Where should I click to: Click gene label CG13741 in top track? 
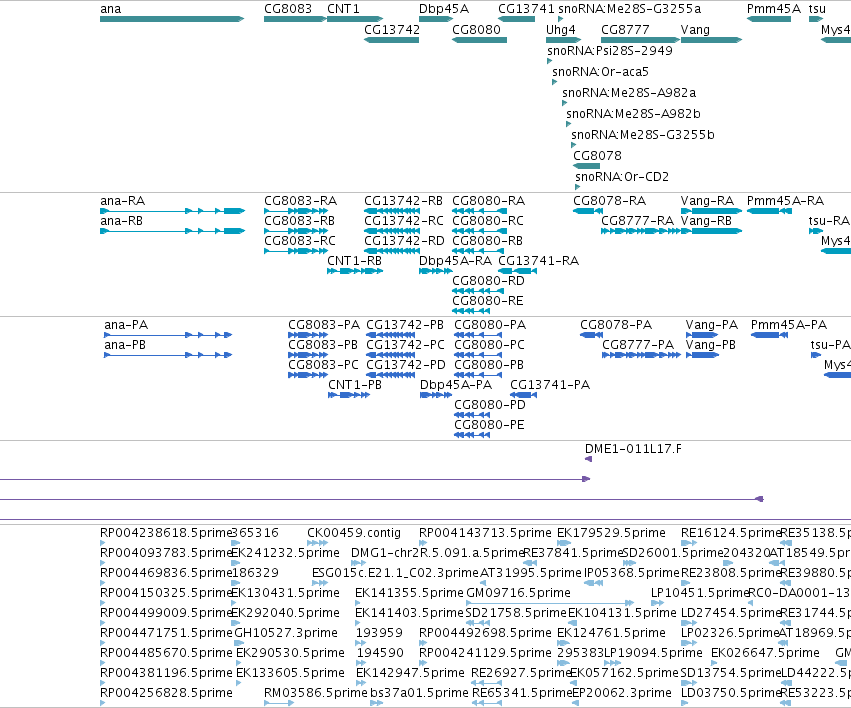[x=526, y=9]
